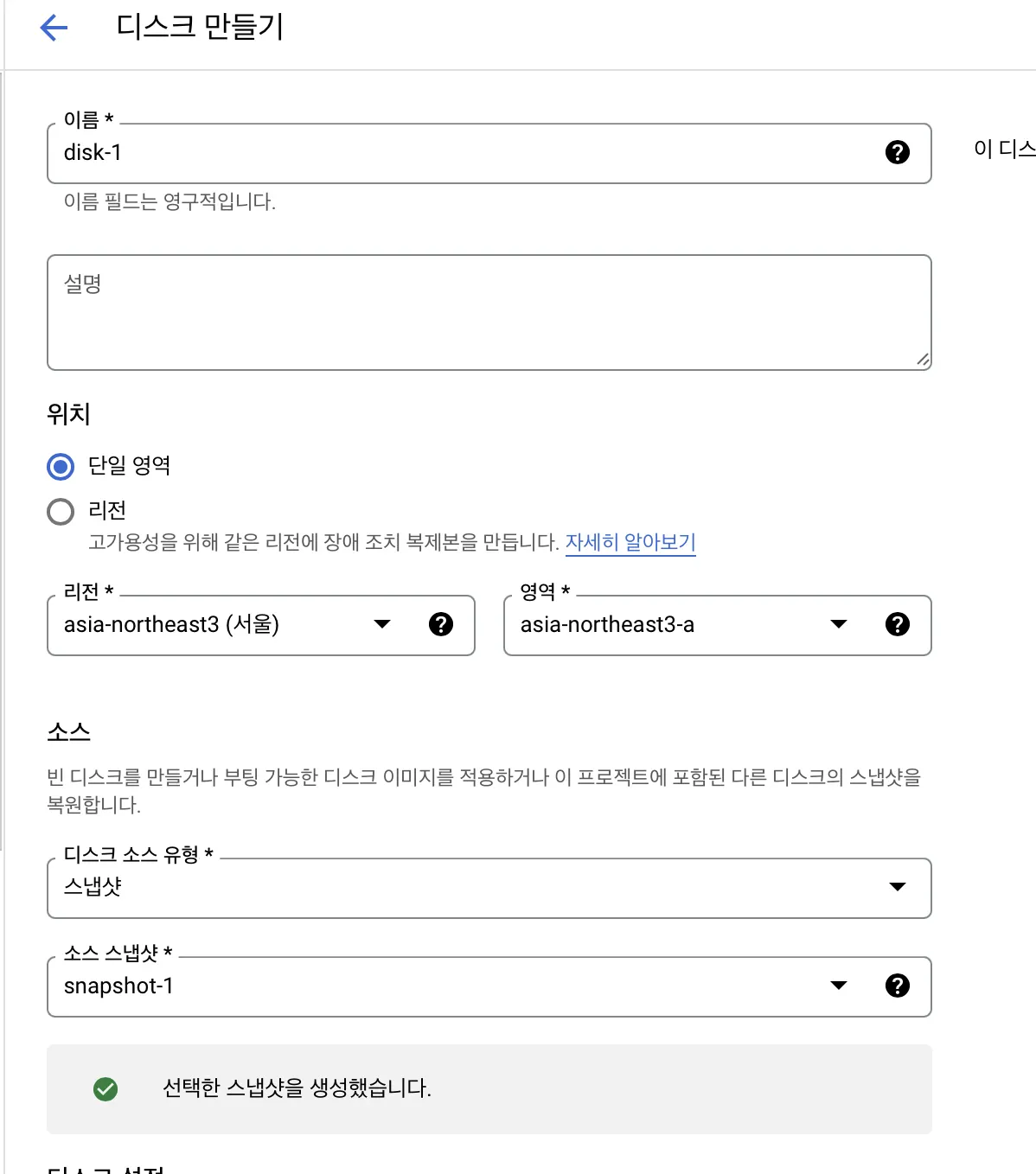Click the back arrow icon
The image size is (1036, 1174).
[x=54, y=28]
